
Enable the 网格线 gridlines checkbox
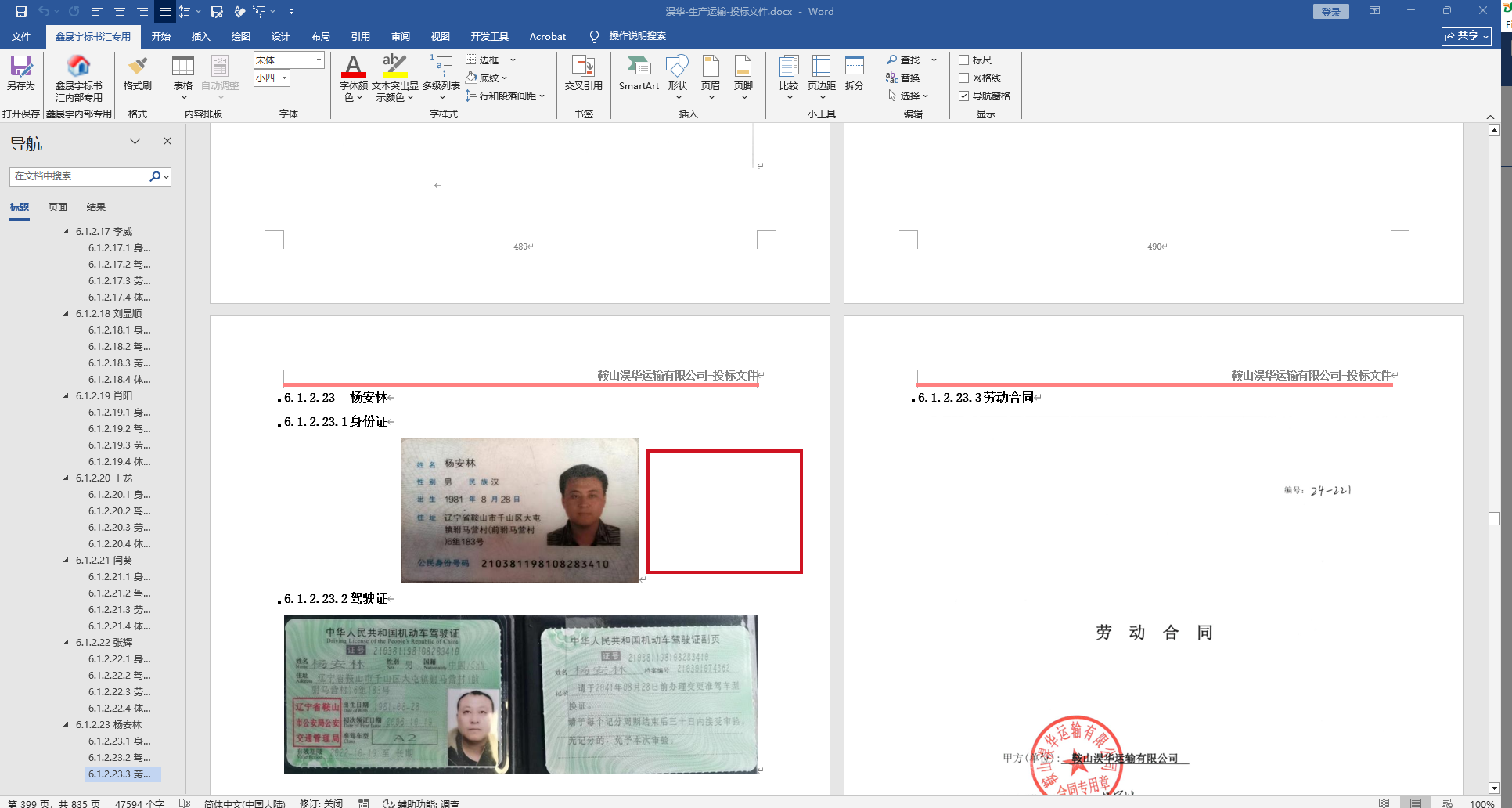pyautogui.click(x=964, y=78)
